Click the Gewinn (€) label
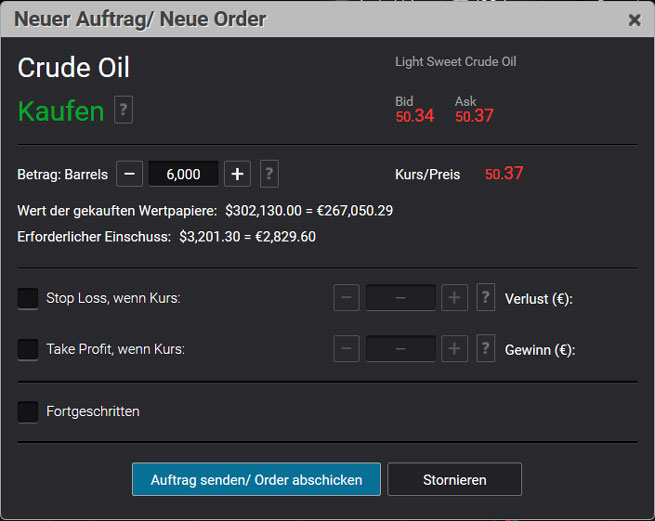The width and height of the screenshot is (655, 521). coord(540,350)
